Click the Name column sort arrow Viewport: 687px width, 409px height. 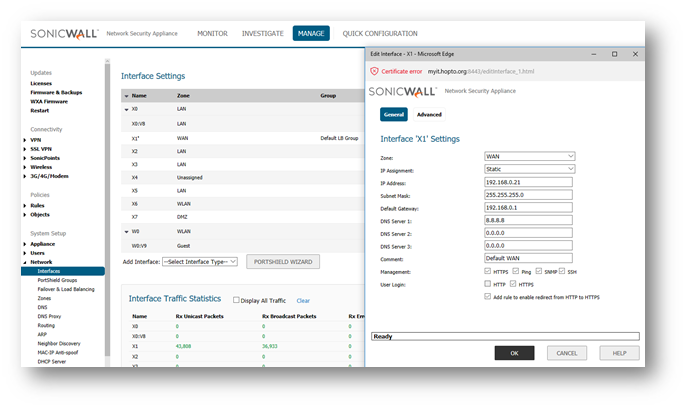pos(126,96)
